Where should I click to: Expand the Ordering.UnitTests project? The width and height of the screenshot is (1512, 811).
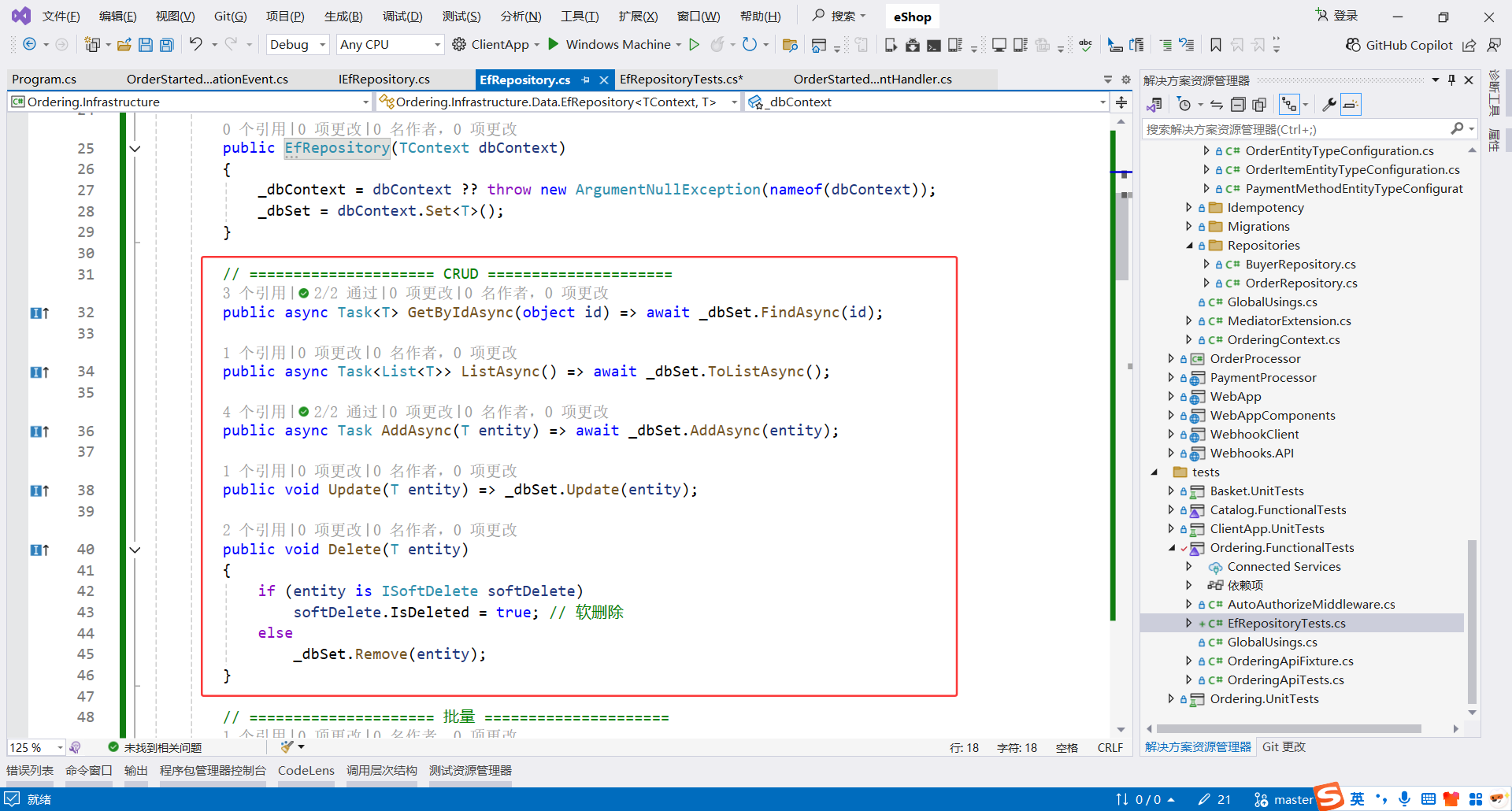pos(1171,699)
